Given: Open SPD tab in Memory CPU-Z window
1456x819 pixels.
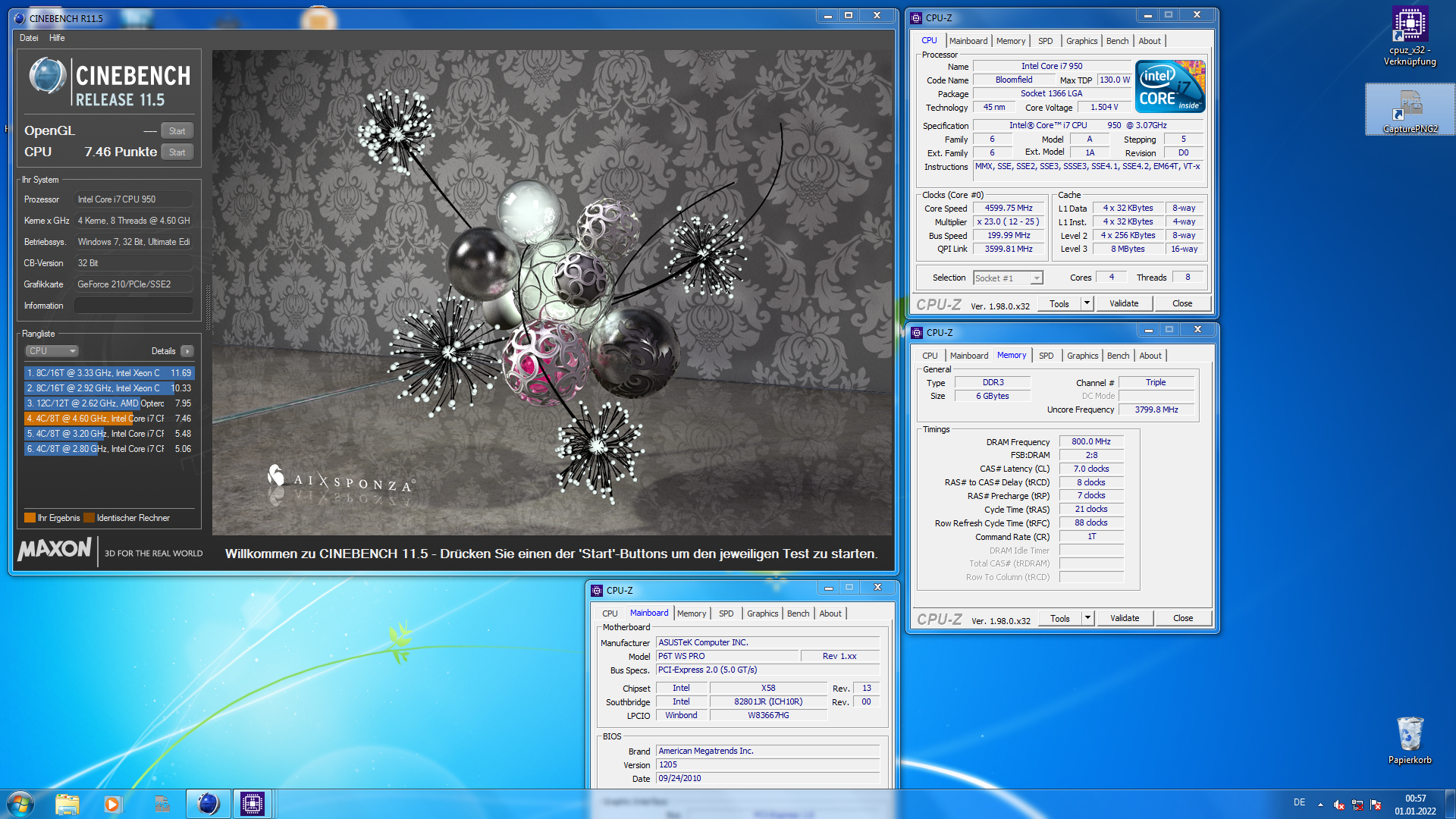Looking at the screenshot, I should [x=1046, y=356].
